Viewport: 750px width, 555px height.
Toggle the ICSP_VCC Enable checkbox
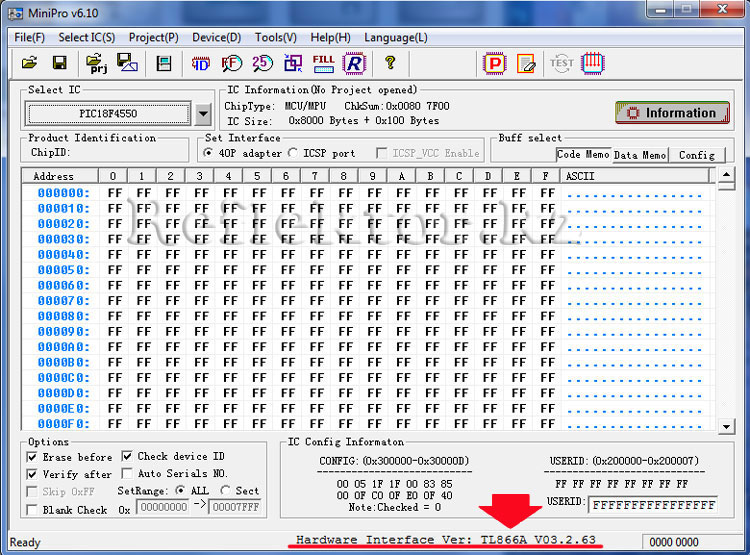point(382,153)
